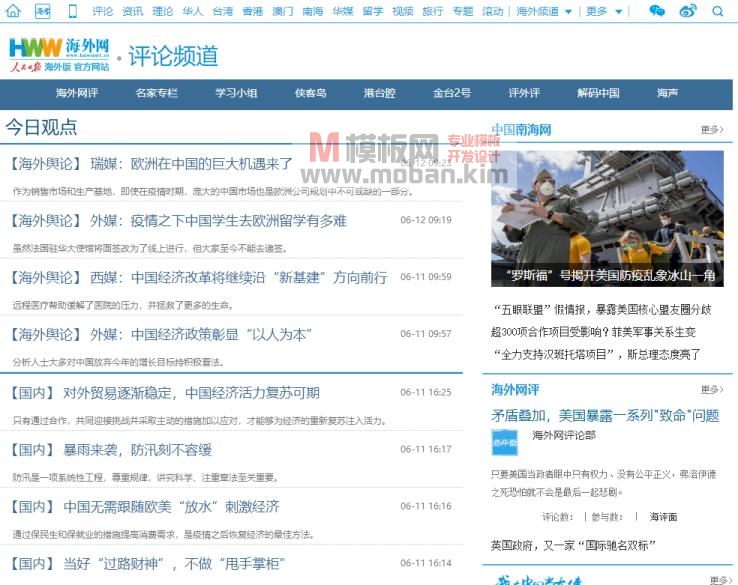The width and height of the screenshot is (738, 585).
Task: Click the HWW 海外网 logo
Action: point(59,55)
